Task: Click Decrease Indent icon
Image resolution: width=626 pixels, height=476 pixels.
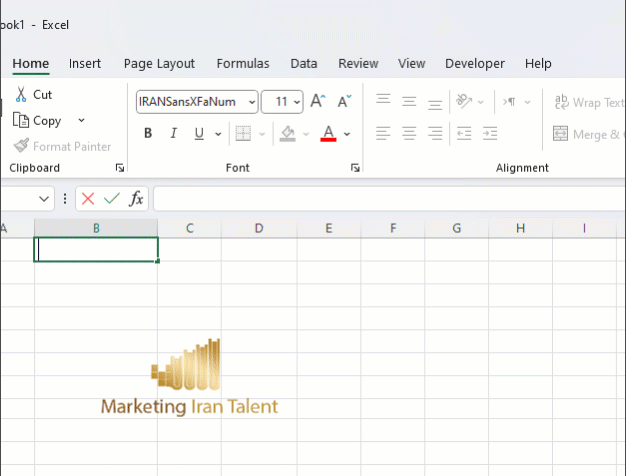Action: [x=464, y=133]
